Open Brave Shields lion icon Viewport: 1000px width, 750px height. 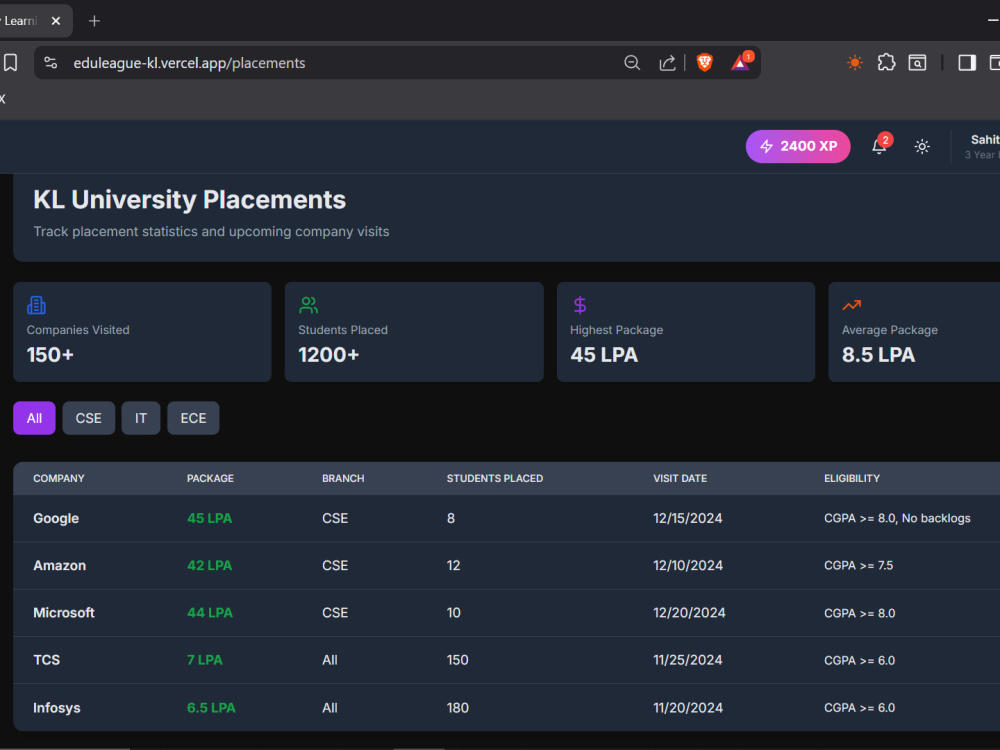coord(705,62)
